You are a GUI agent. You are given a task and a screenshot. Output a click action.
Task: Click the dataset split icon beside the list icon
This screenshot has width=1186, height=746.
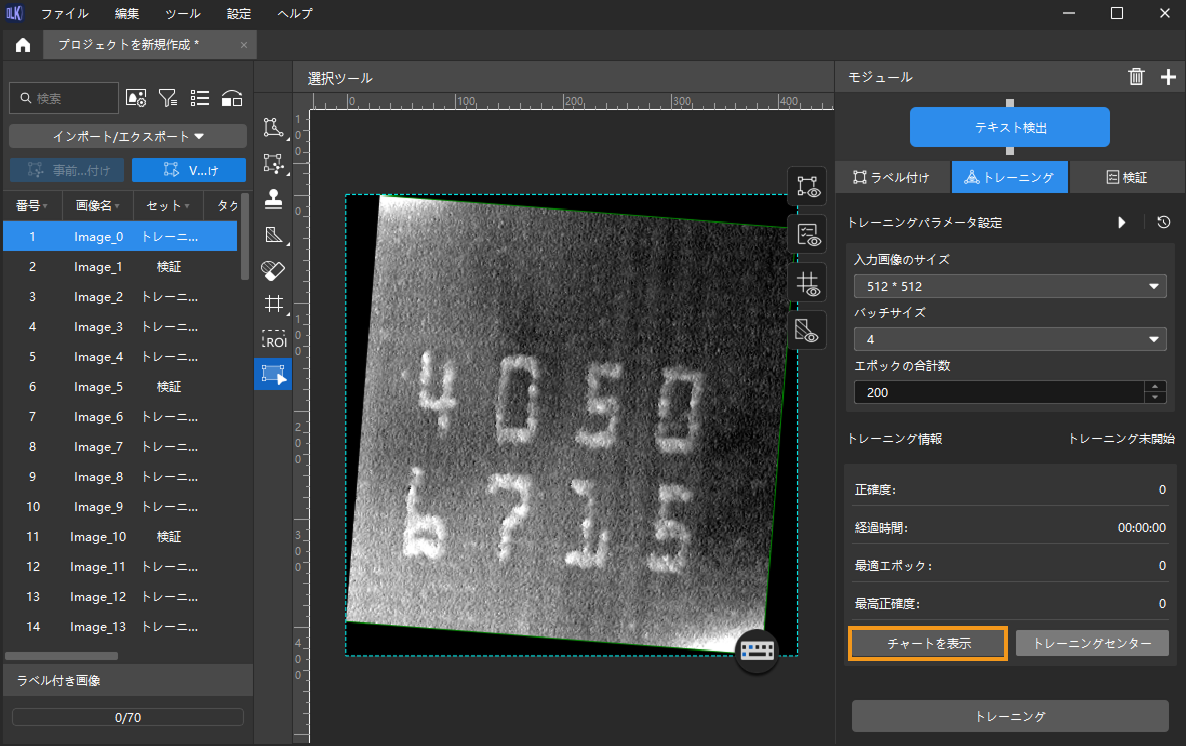click(x=231, y=98)
